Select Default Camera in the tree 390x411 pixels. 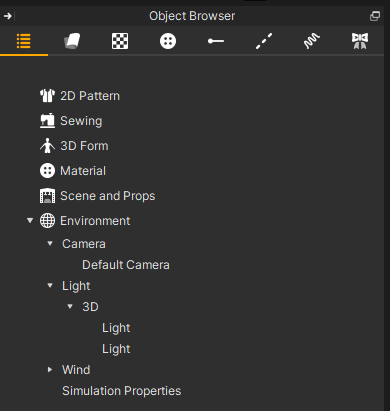click(126, 265)
